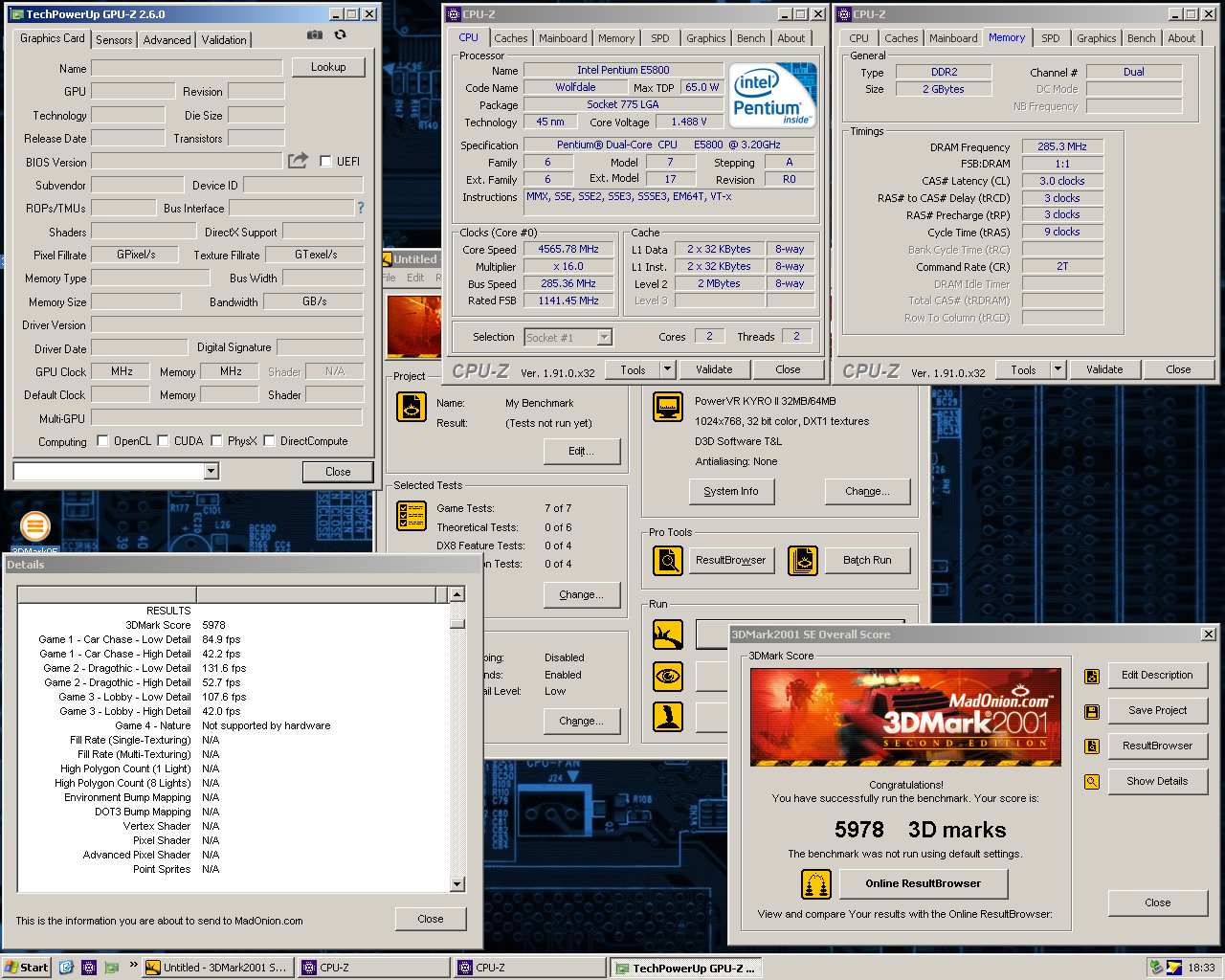Expand the taskbar quick launch chevron
Image resolution: width=1225 pixels, height=980 pixels.
point(133,965)
